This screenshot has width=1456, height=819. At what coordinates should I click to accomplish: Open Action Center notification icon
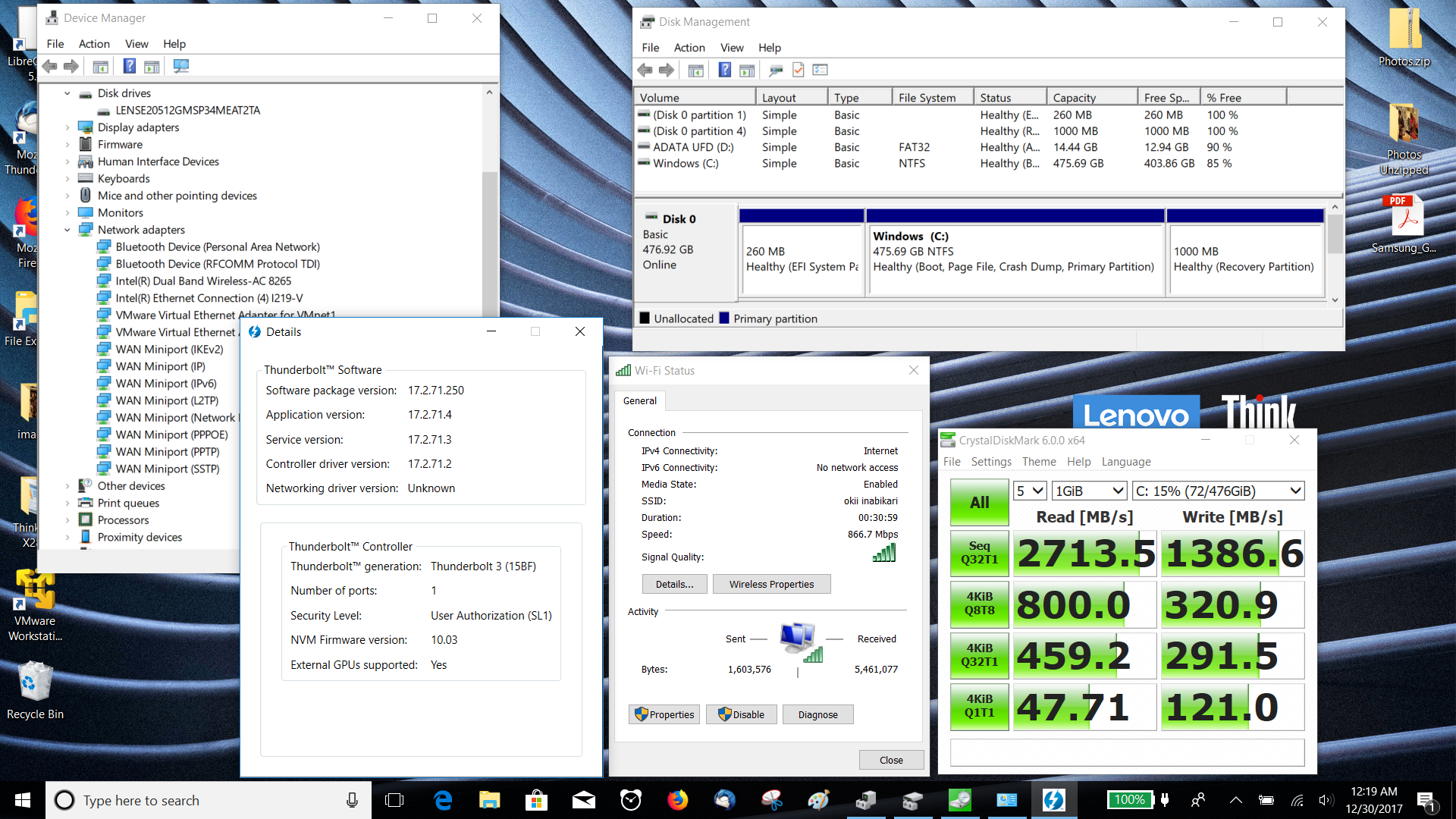point(1426,800)
